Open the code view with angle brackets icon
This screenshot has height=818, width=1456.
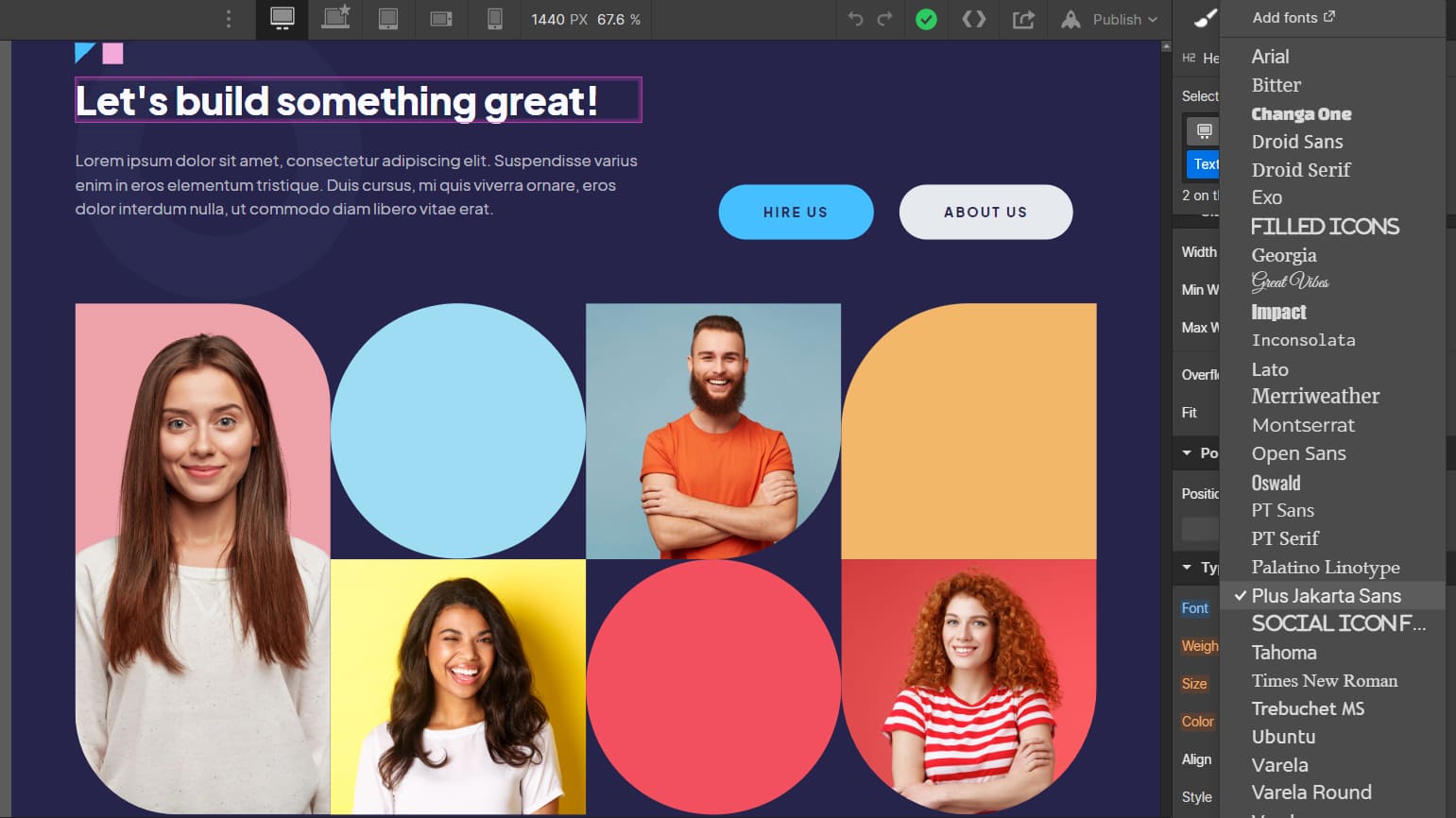(x=974, y=19)
